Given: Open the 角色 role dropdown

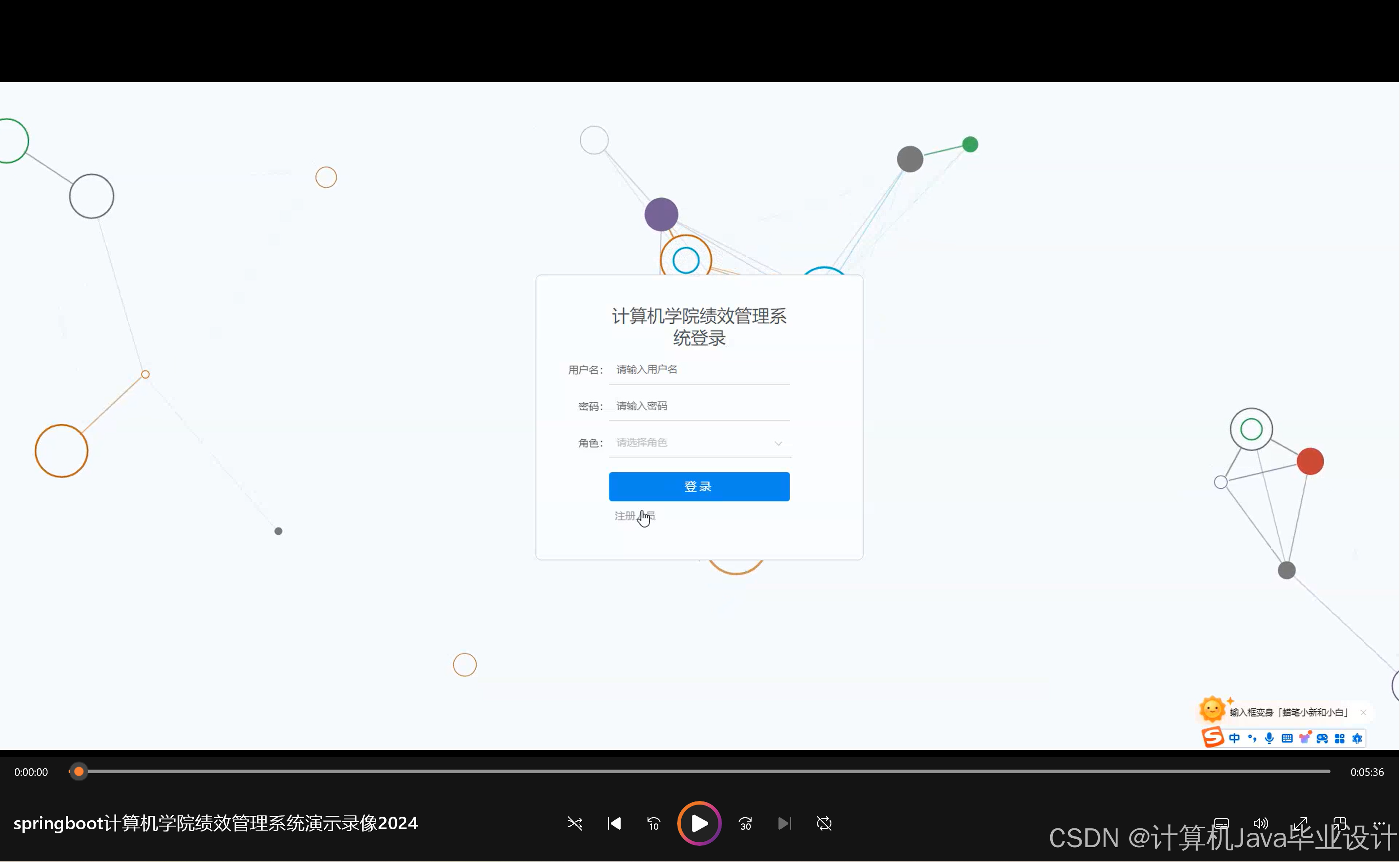Looking at the screenshot, I should coord(700,442).
